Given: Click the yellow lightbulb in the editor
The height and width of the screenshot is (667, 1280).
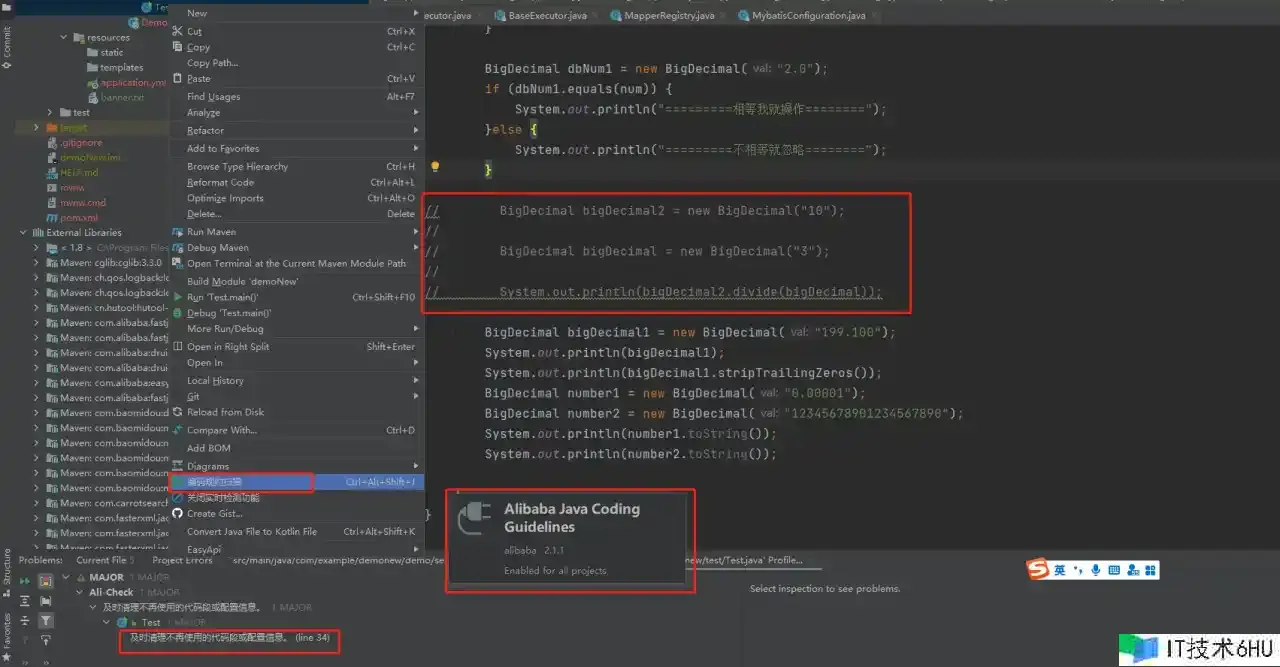Looking at the screenshot, I should coord(435,167).
